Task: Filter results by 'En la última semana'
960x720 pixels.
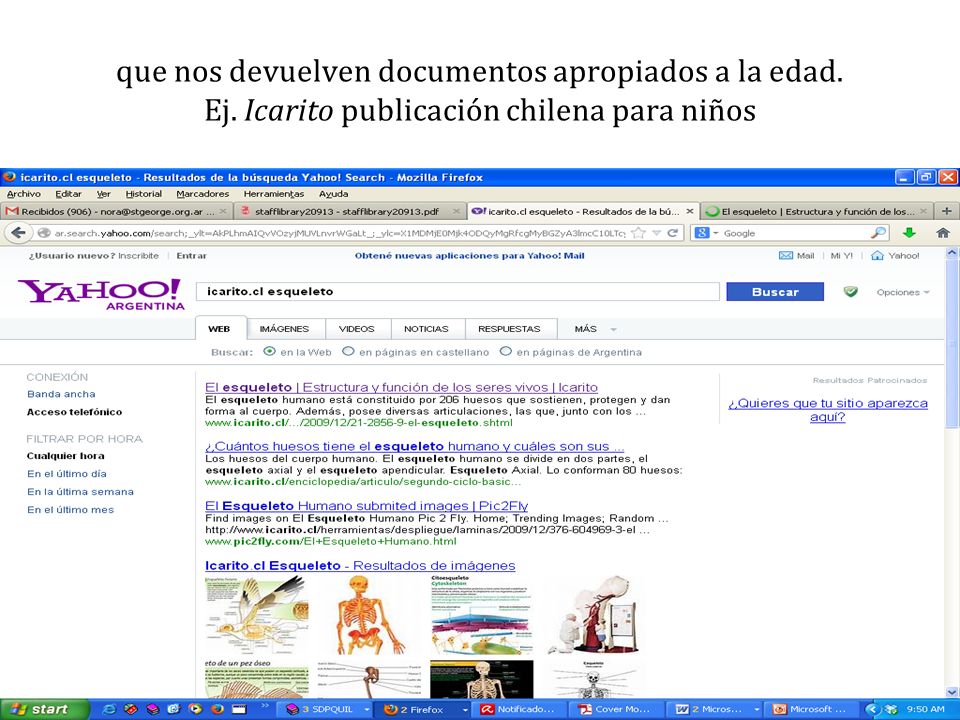Action: [80, 491]
